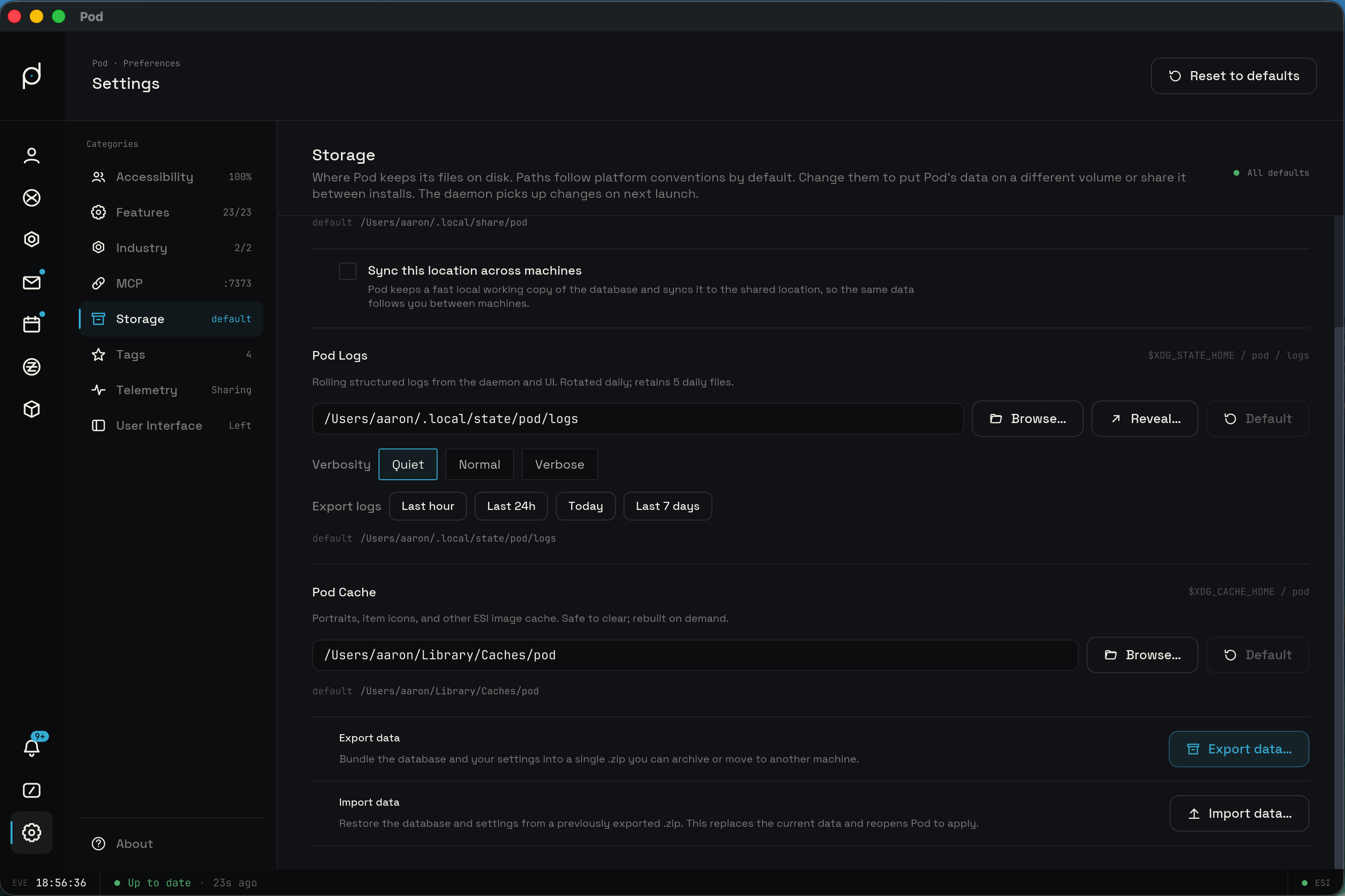
Task: Click the $XDG_STATE_HOME / pod / logs hint
Action: coord(1228,355)
